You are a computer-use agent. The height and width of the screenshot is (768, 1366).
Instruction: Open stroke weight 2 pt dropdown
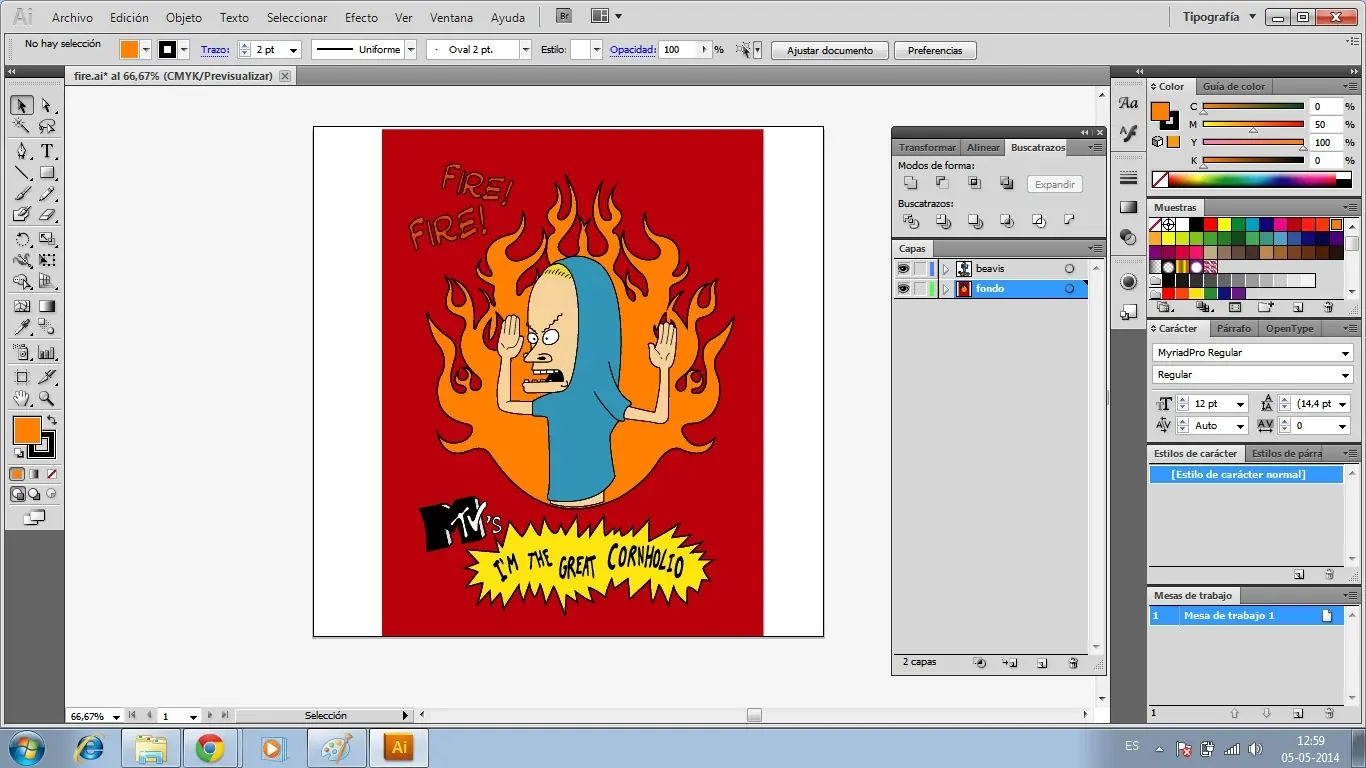[x=293, y=50]
